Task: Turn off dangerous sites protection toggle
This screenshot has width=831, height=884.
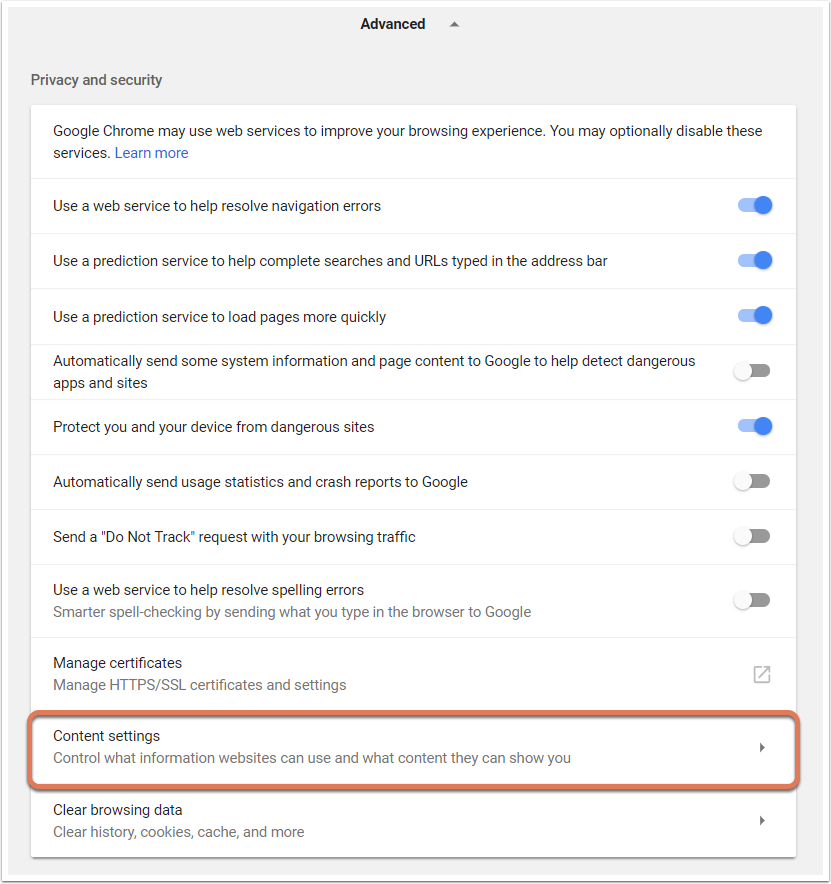Action: point(755,426)
